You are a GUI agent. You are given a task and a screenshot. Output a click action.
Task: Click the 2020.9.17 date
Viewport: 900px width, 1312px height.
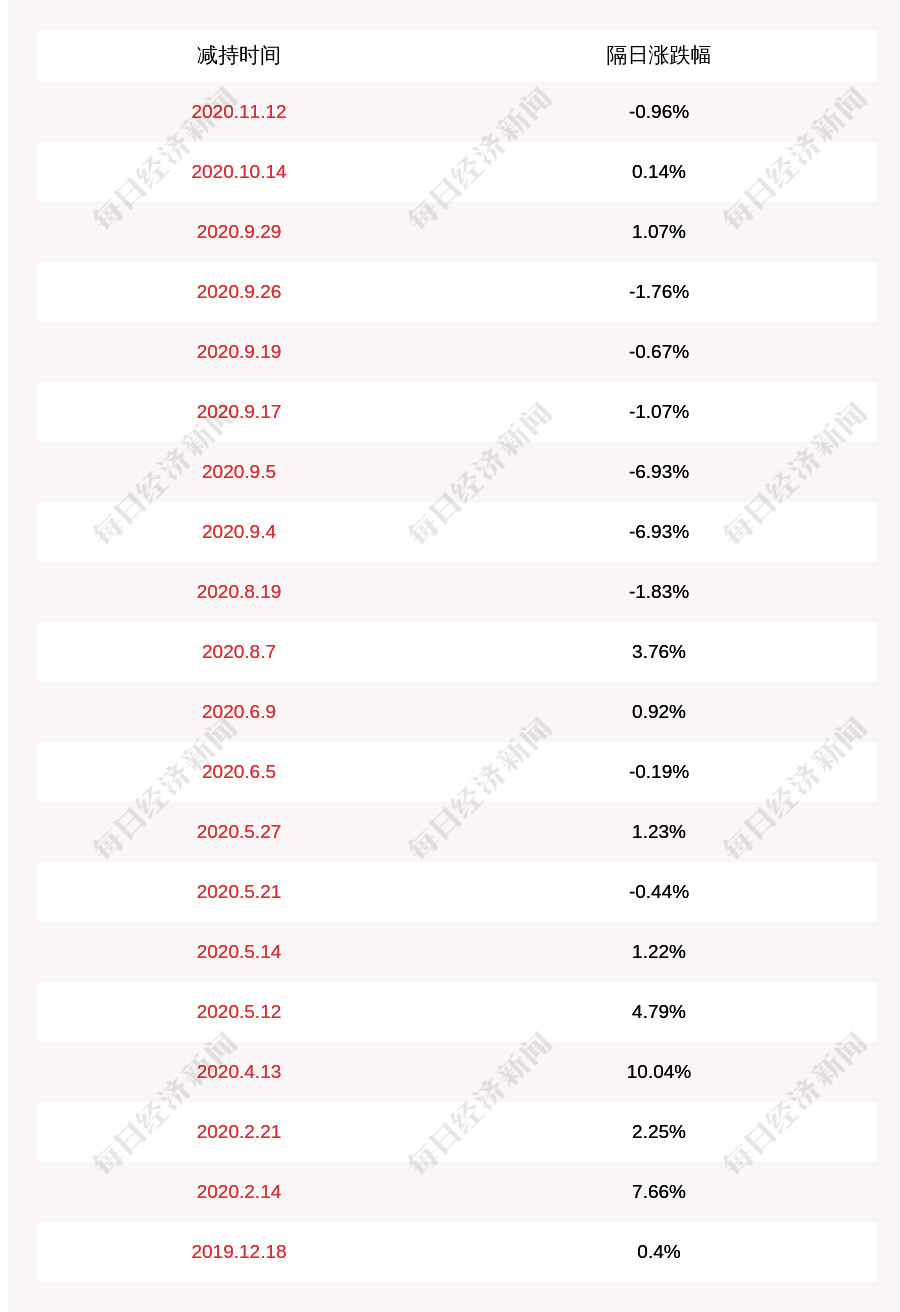(239, 411)
